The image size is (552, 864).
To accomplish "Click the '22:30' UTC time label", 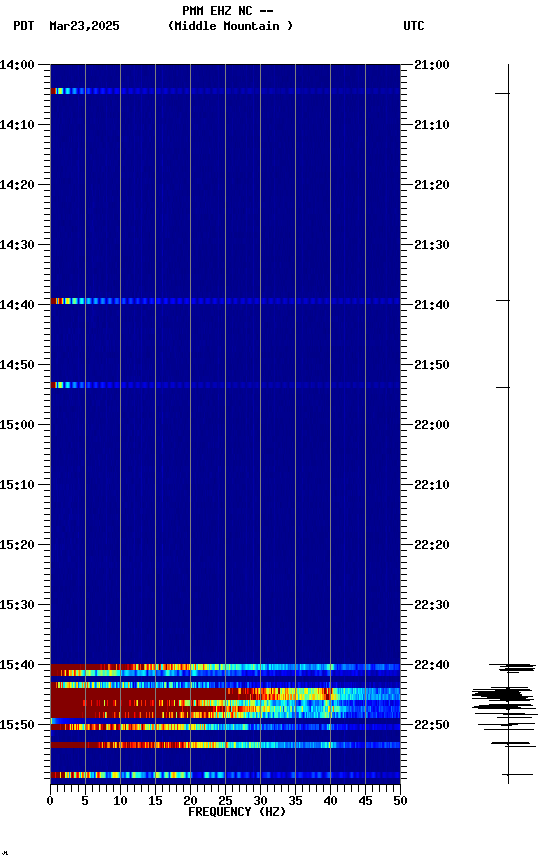I will (x=432, y=605).
